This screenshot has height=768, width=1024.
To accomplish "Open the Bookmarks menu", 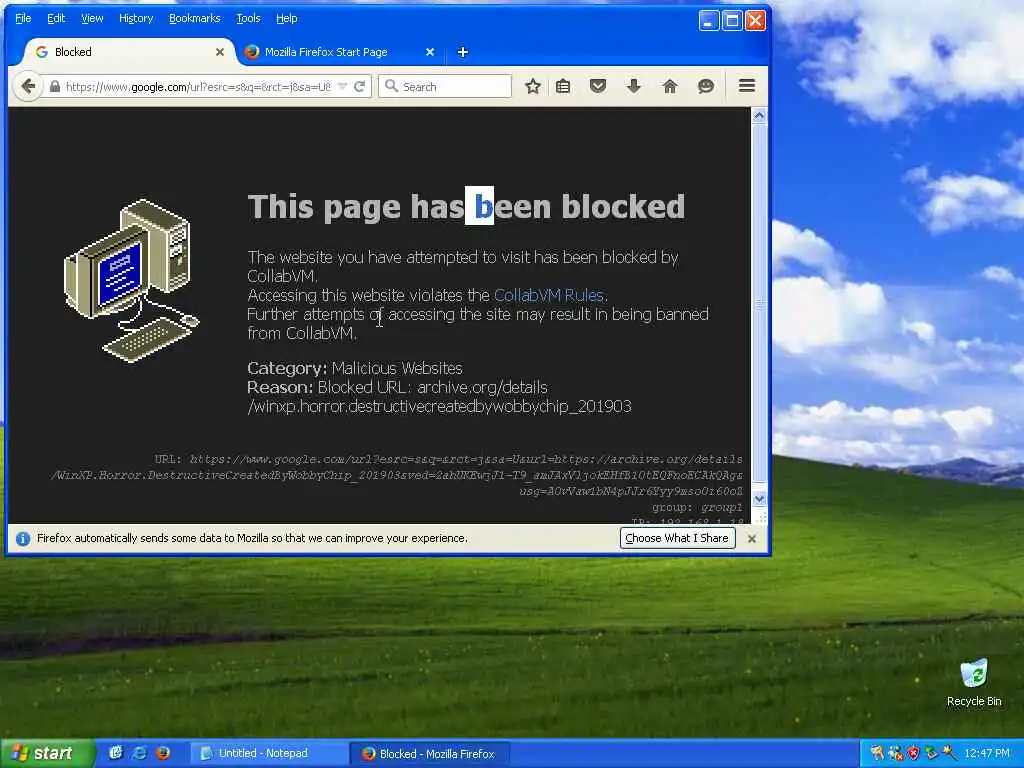I will 195,18.
